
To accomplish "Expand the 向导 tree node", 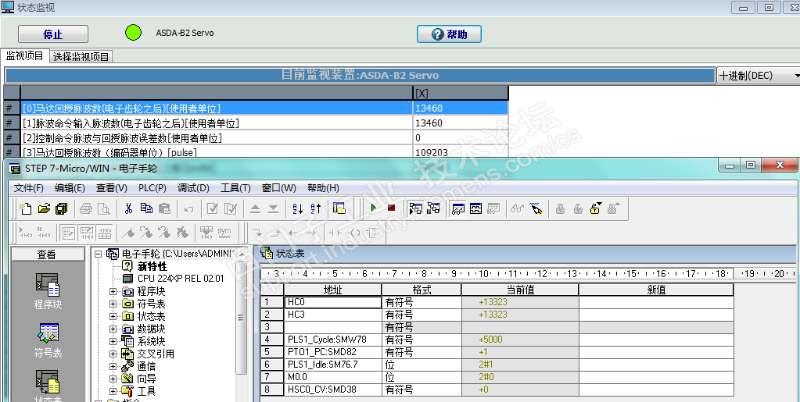I will coord(113,379).
